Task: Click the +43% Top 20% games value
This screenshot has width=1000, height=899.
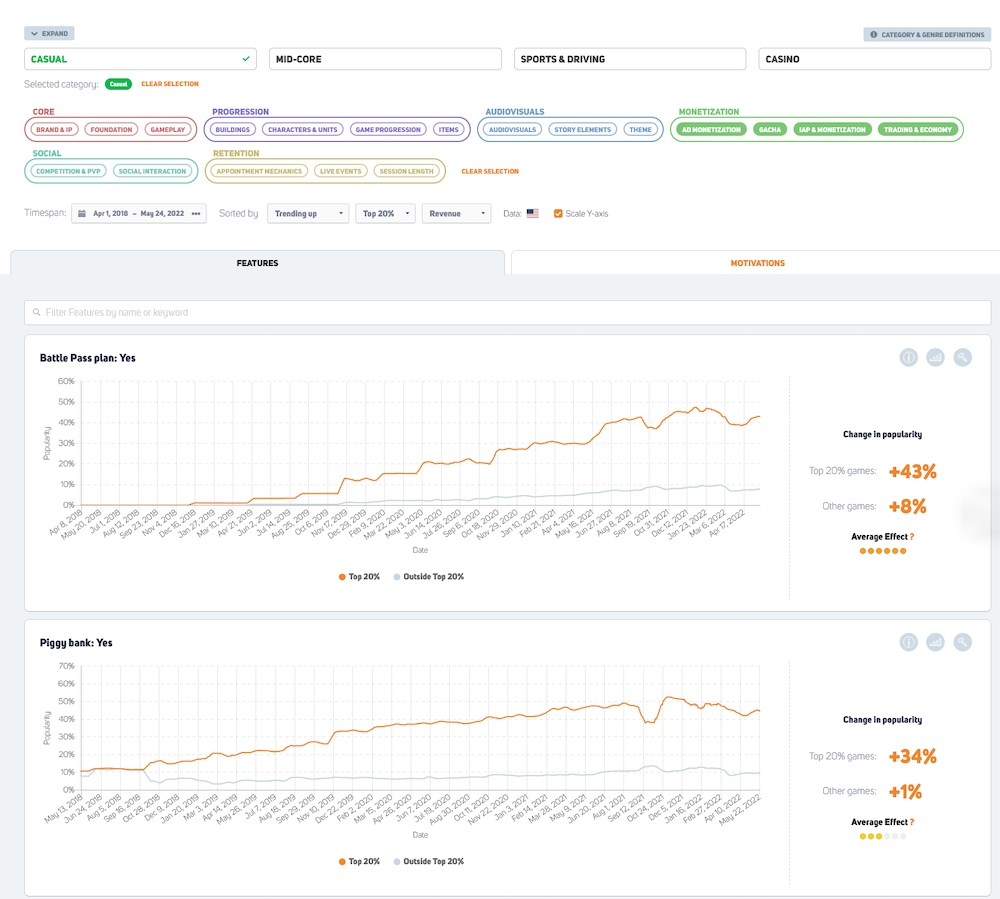Action: click(x=913, y=471)
